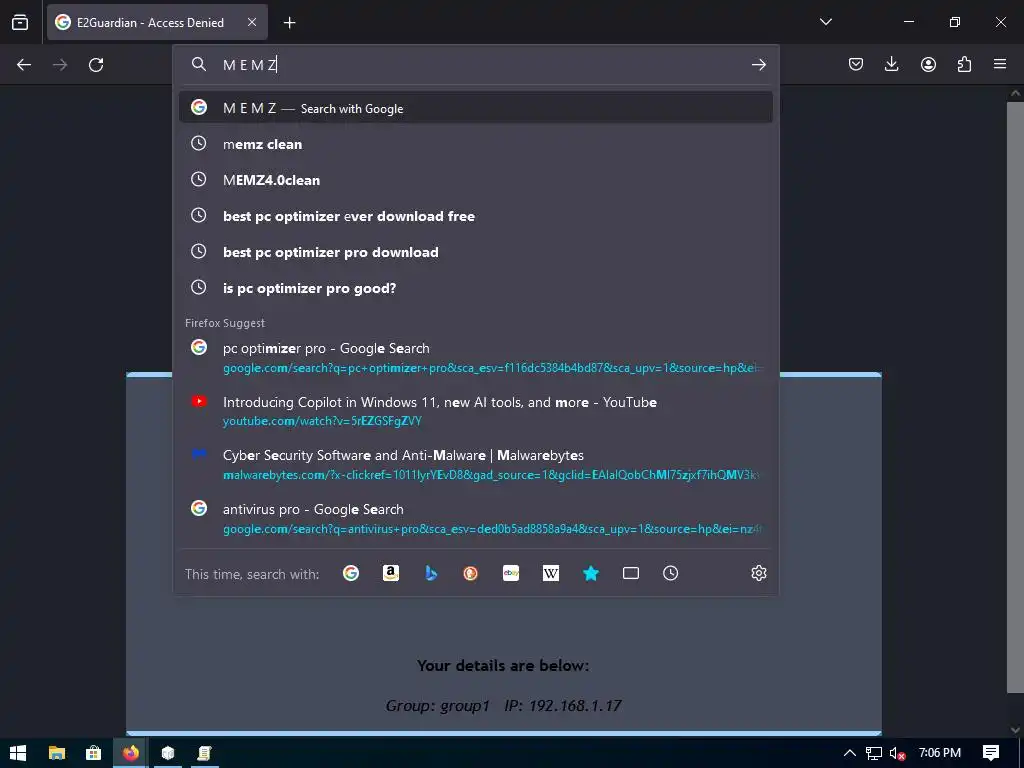
Task: Open the Action Center notifications icon
Action: [x=991, y=753]
